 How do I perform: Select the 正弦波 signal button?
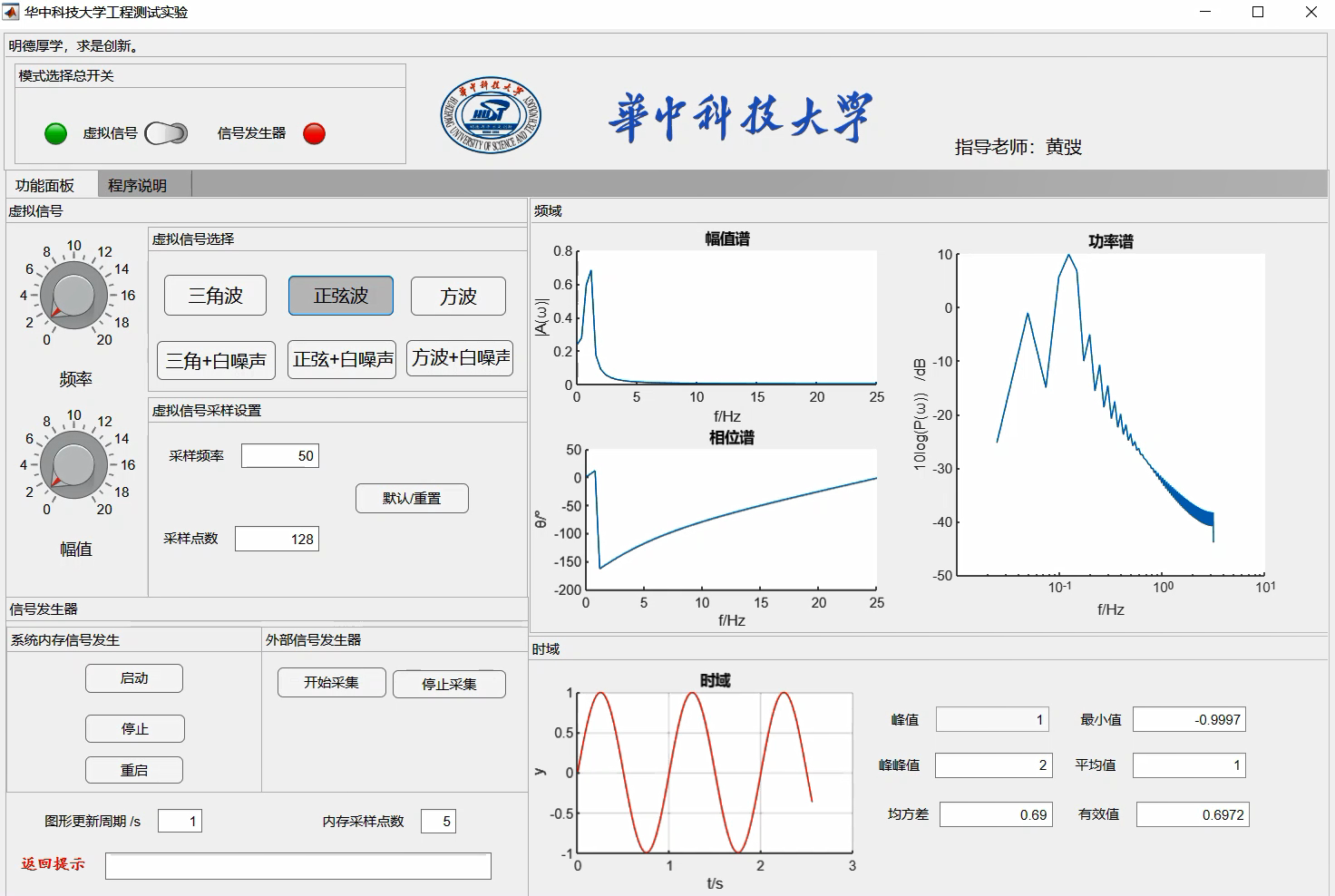(341, 296)
